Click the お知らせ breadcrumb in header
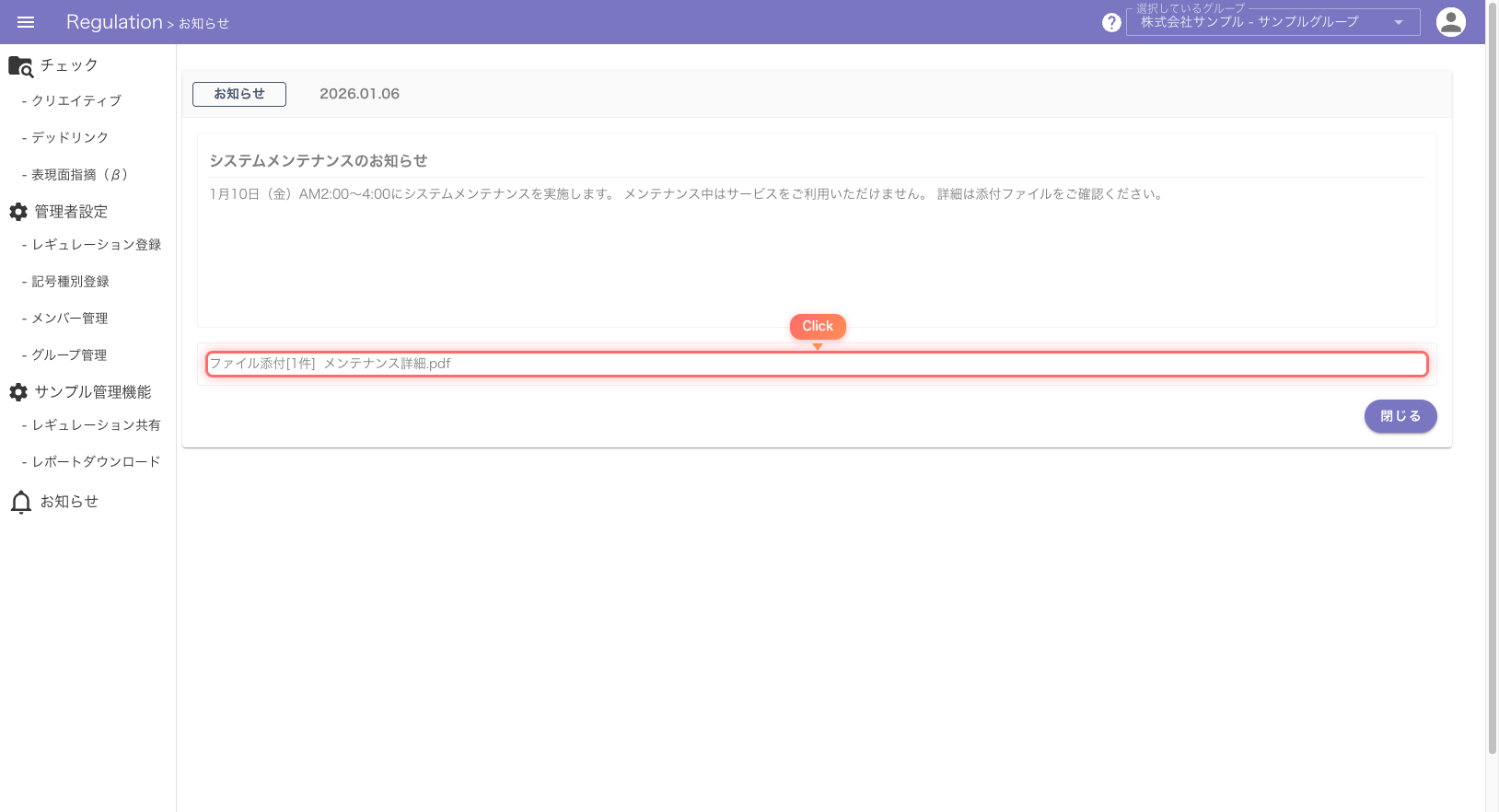The height and width of the screenshot is (812, 1499). click(203, 23)
